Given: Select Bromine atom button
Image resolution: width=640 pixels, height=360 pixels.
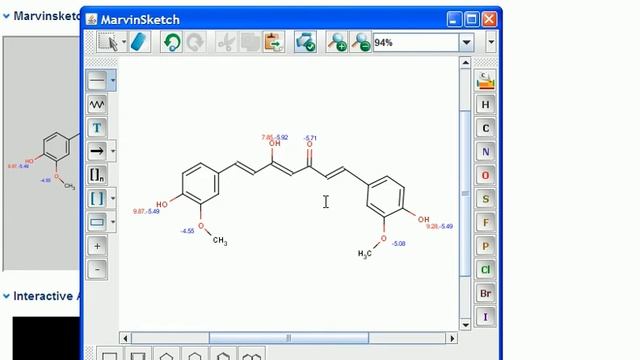Looking at the screenshot, I should point(485,293).
